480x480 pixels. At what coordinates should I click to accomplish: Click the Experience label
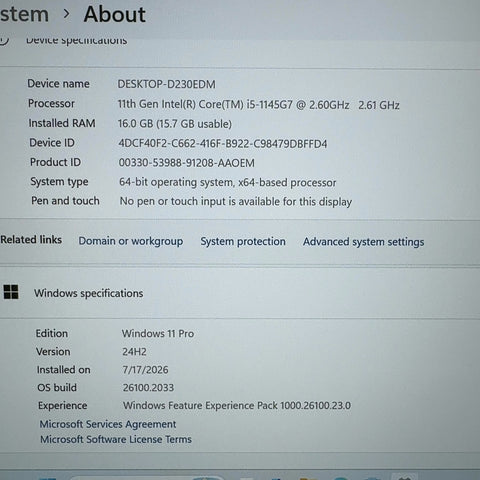point(63,405)
